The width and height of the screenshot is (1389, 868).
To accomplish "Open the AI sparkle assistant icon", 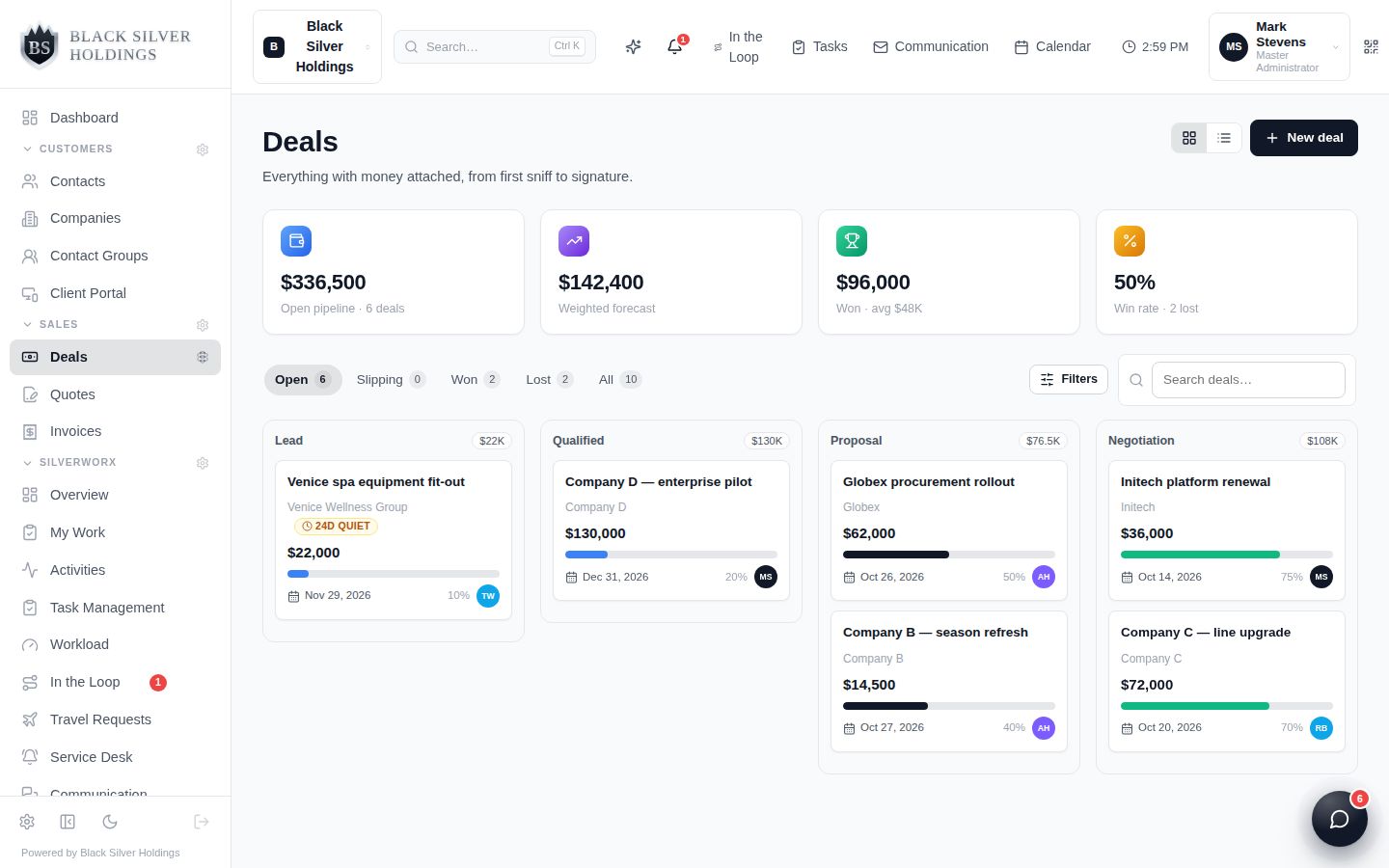I will [x=633, y=46].
